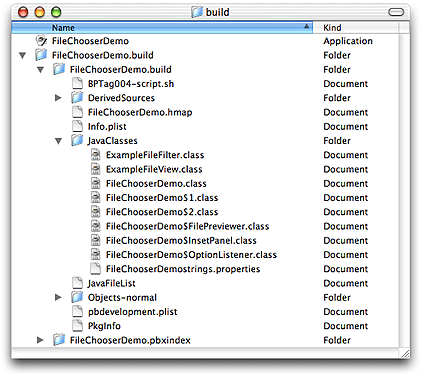Viewport: 425px width, 377px height.
Task: Collapse the nested FileChooserDemo.build folder
Action: click(41, 70)
